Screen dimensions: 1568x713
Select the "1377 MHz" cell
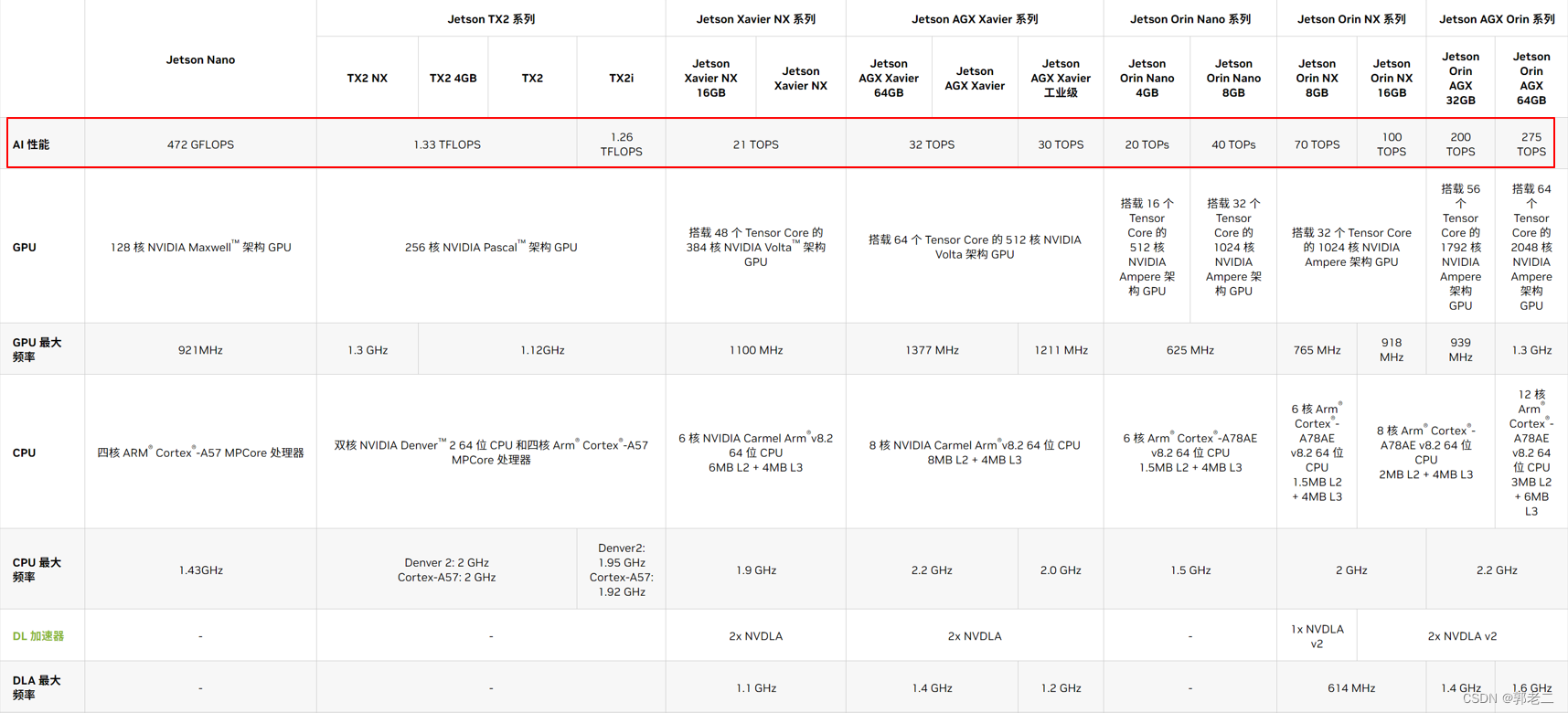pyautogui.click(x=932, y=350)
